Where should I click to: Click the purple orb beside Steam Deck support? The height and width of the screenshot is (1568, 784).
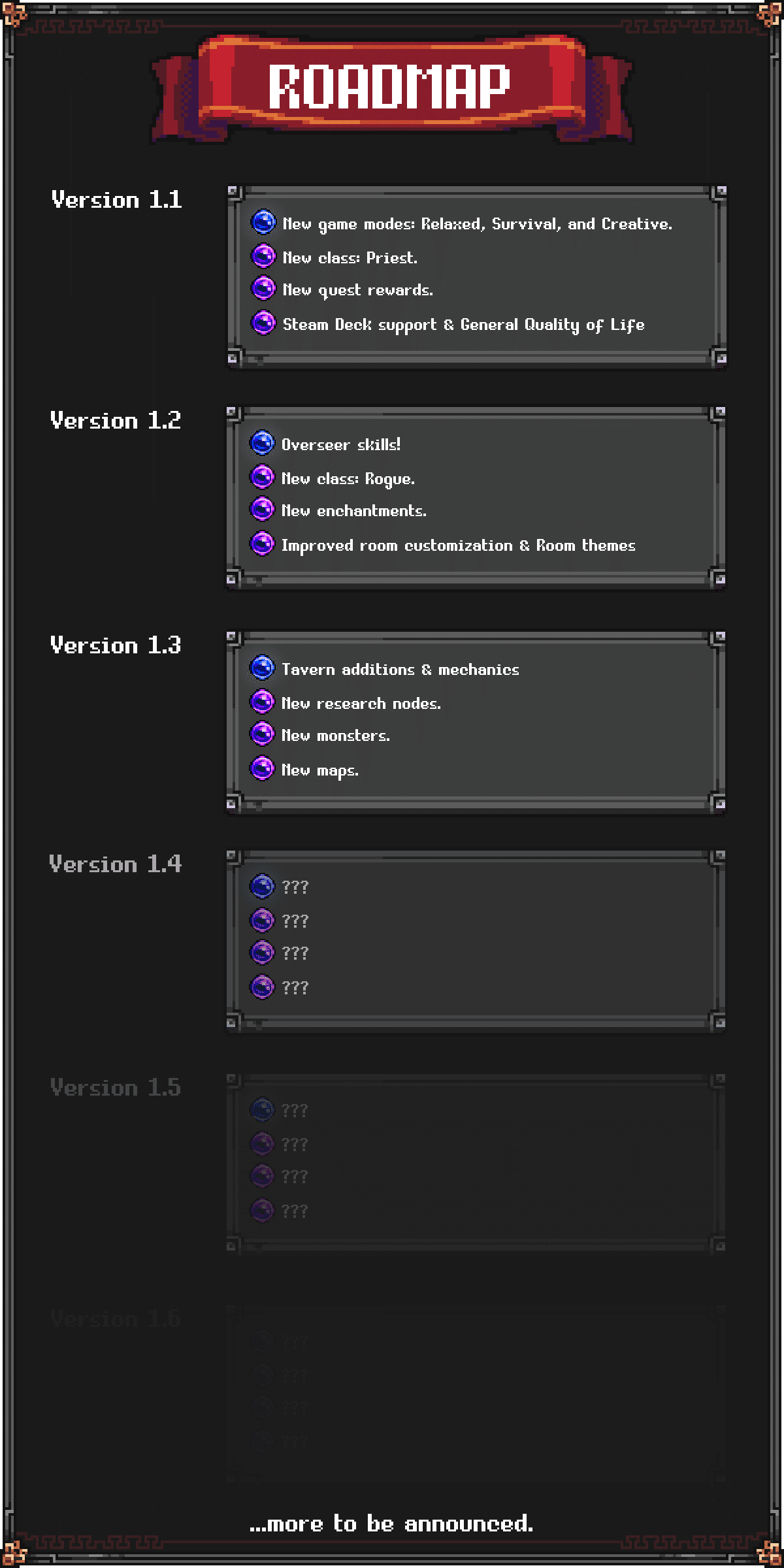coord(263,323)
